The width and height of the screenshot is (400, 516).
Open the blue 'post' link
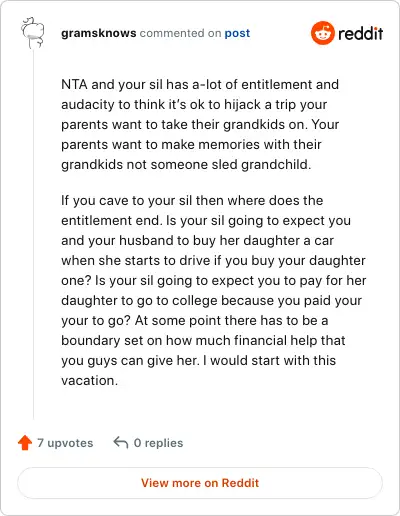(237, 33)
